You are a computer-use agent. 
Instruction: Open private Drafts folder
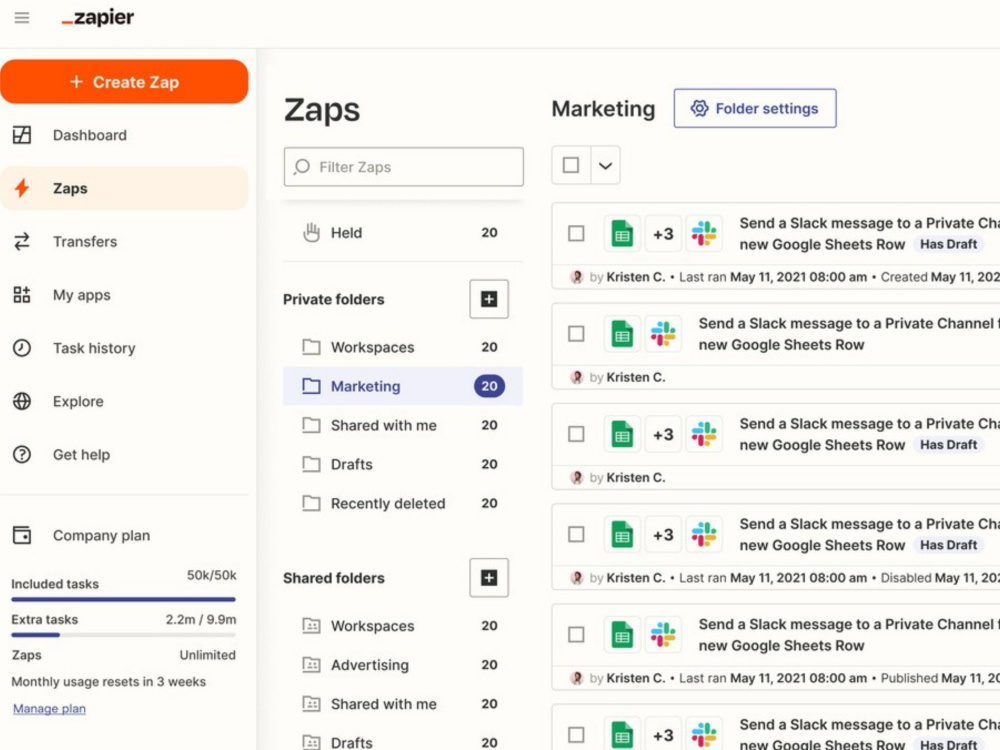[402, 464]
